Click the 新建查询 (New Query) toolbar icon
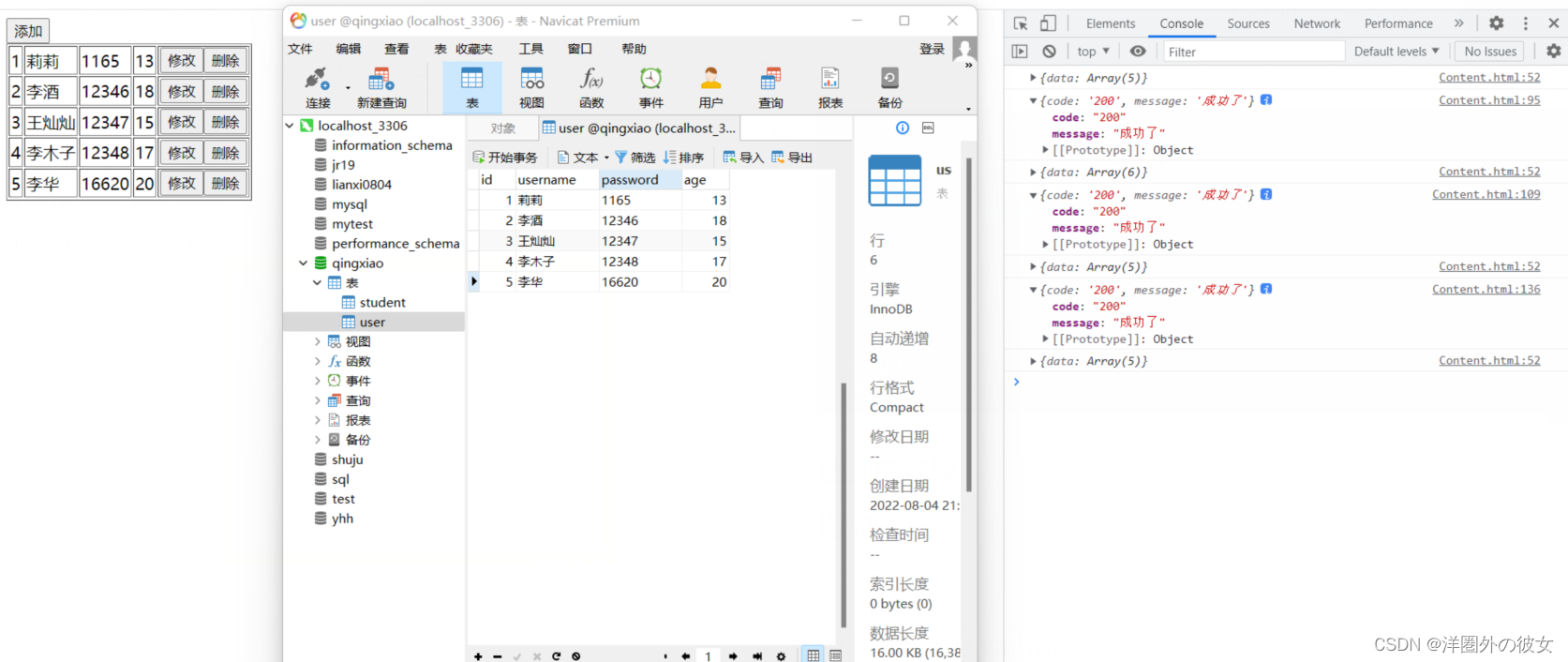 381,88
